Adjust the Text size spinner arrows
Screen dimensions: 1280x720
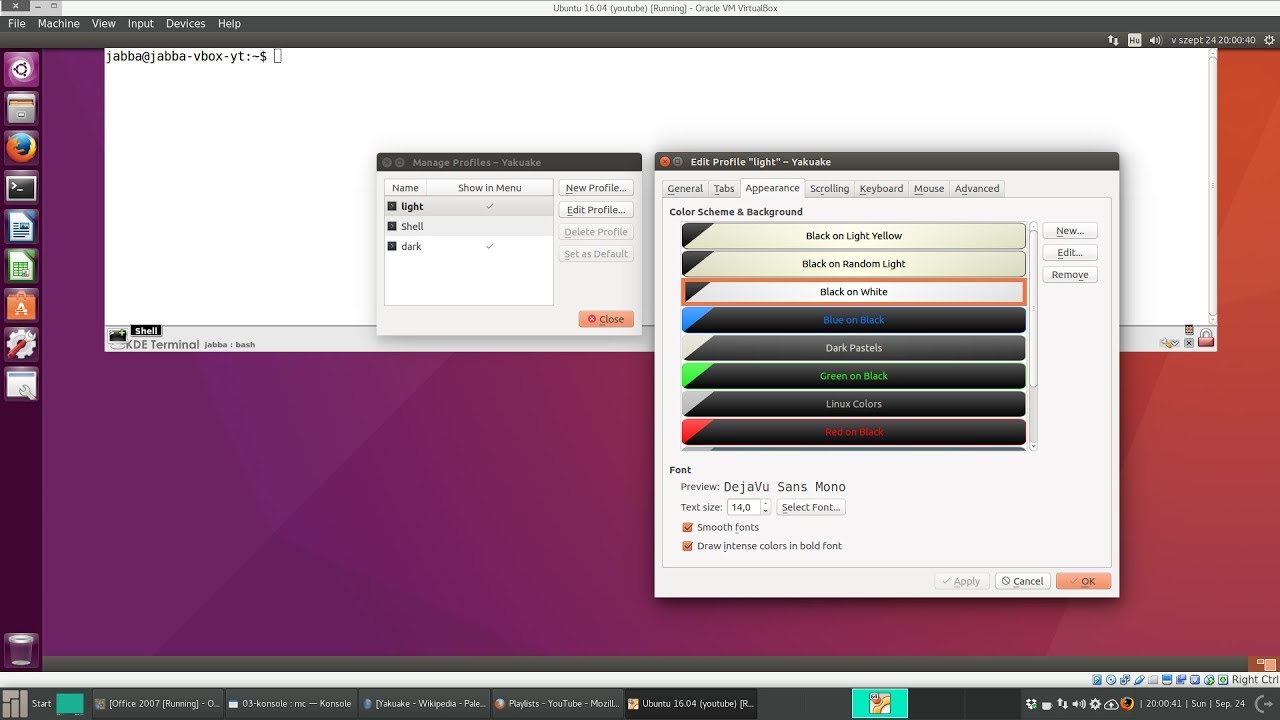(x=766, y=507)
